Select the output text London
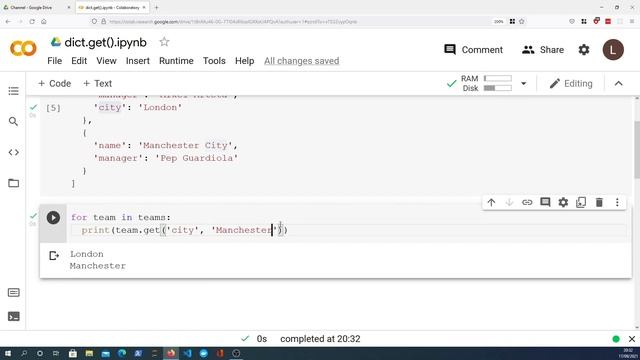 pos(87,254)
